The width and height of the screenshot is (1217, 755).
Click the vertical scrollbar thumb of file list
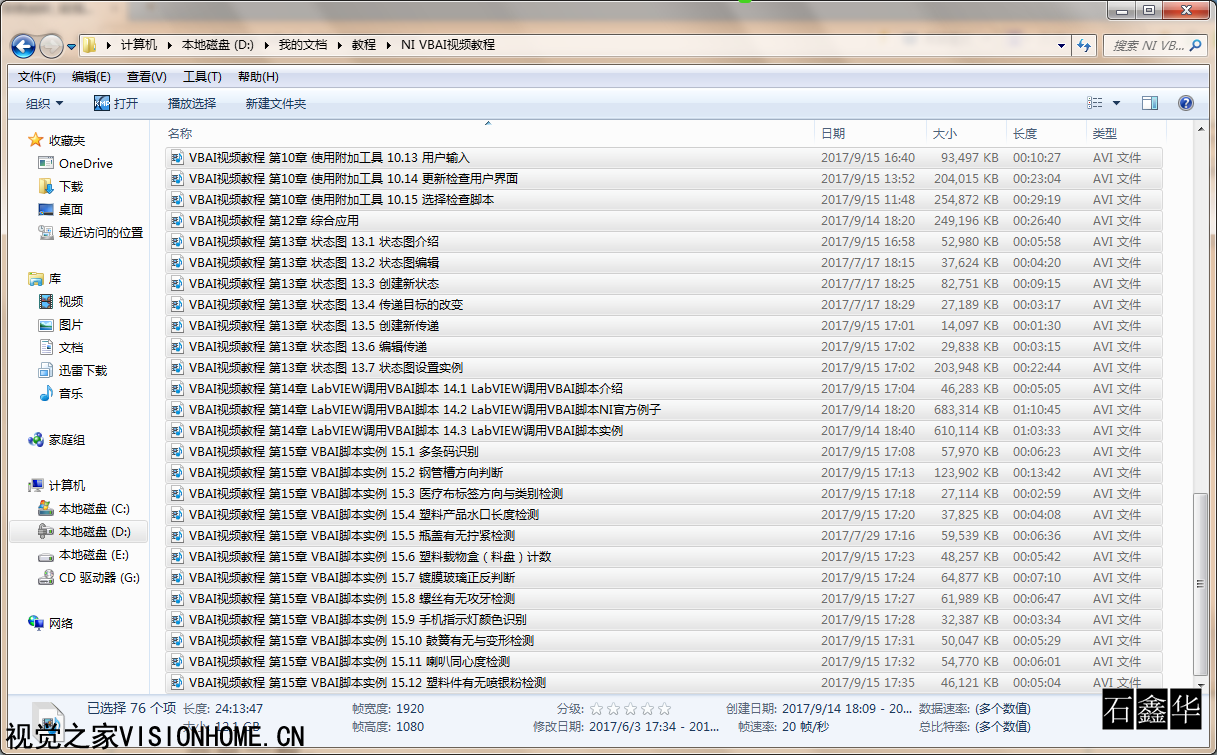(x=1201, y=584)
